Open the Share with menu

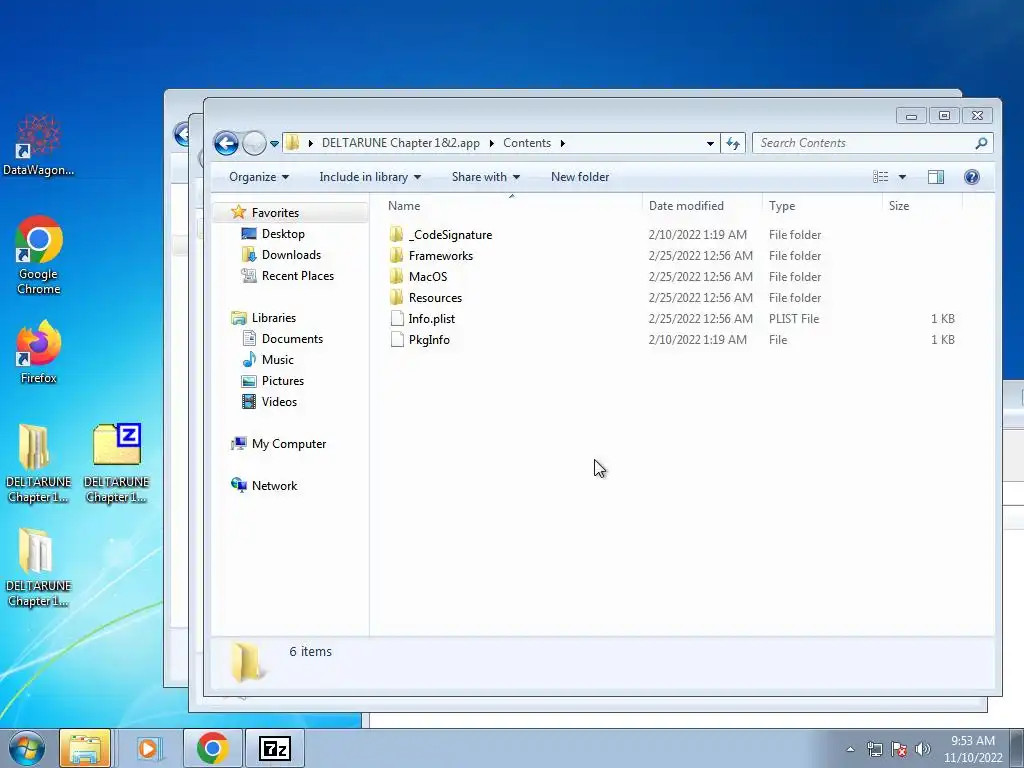486,177
